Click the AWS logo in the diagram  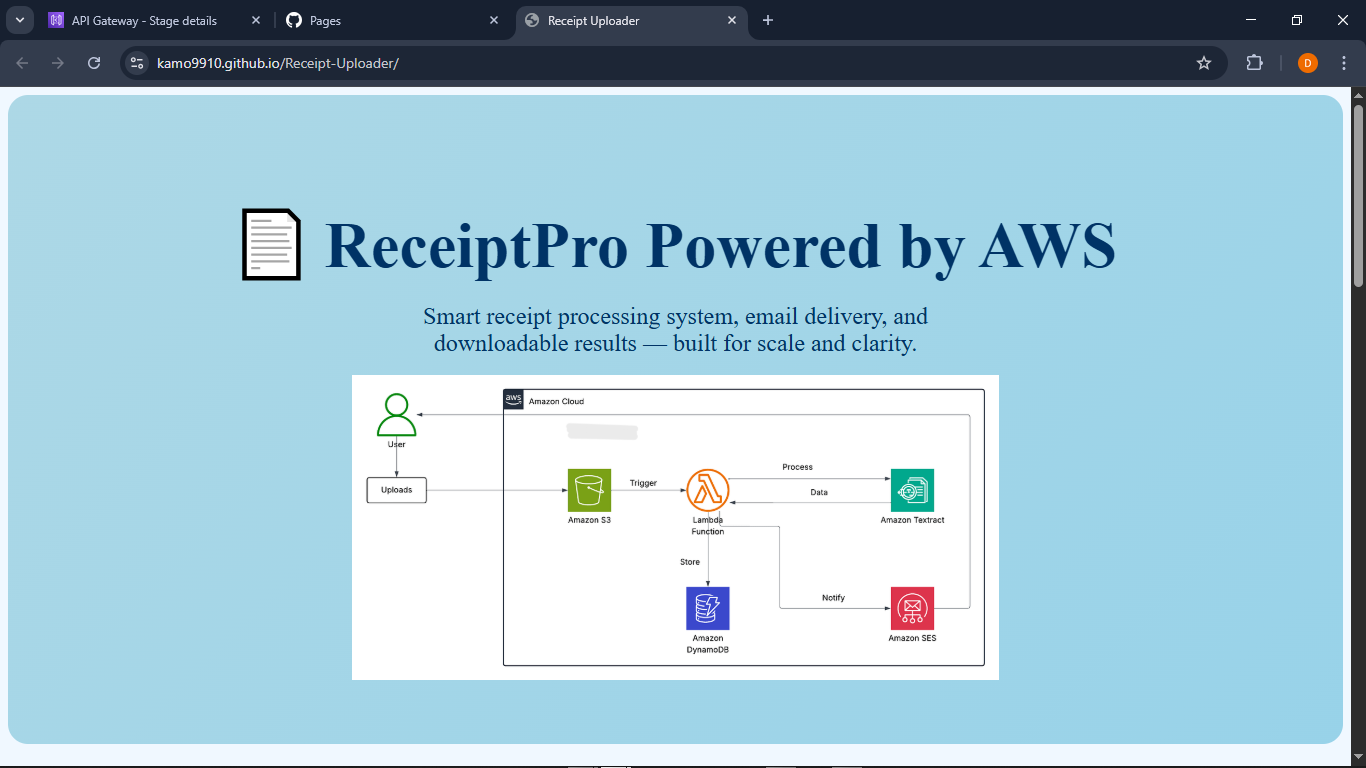(x=513, y=400)
